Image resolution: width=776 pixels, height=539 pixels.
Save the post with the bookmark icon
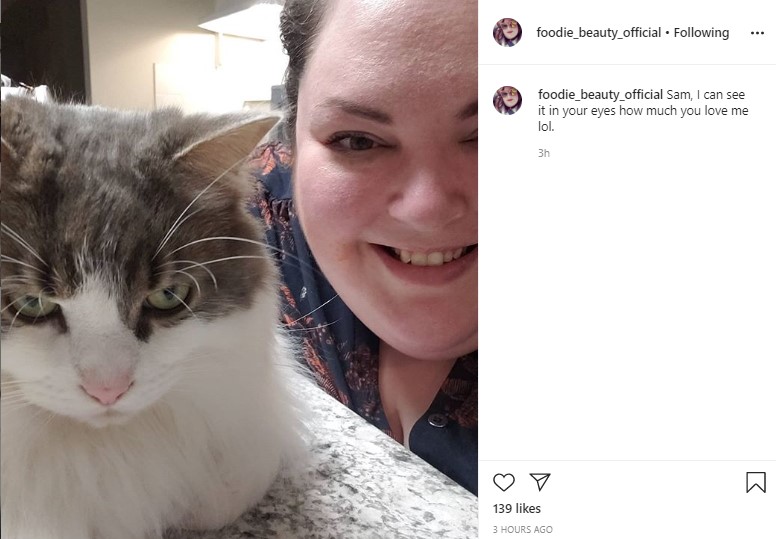[756, 482]
